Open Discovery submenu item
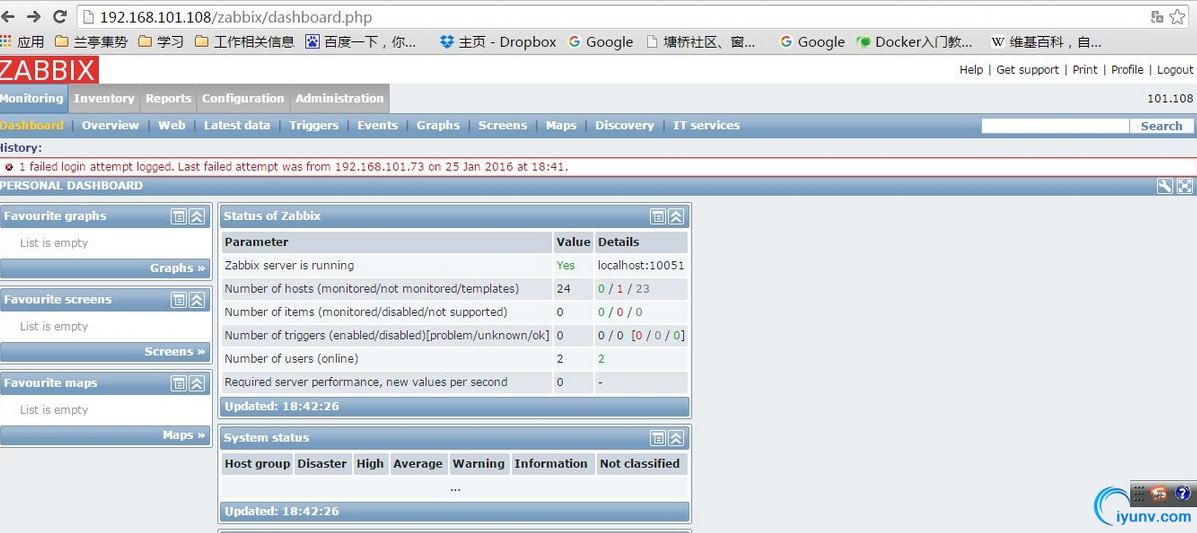The width and height of the screenshot is (1197, 533). [624, 125]
